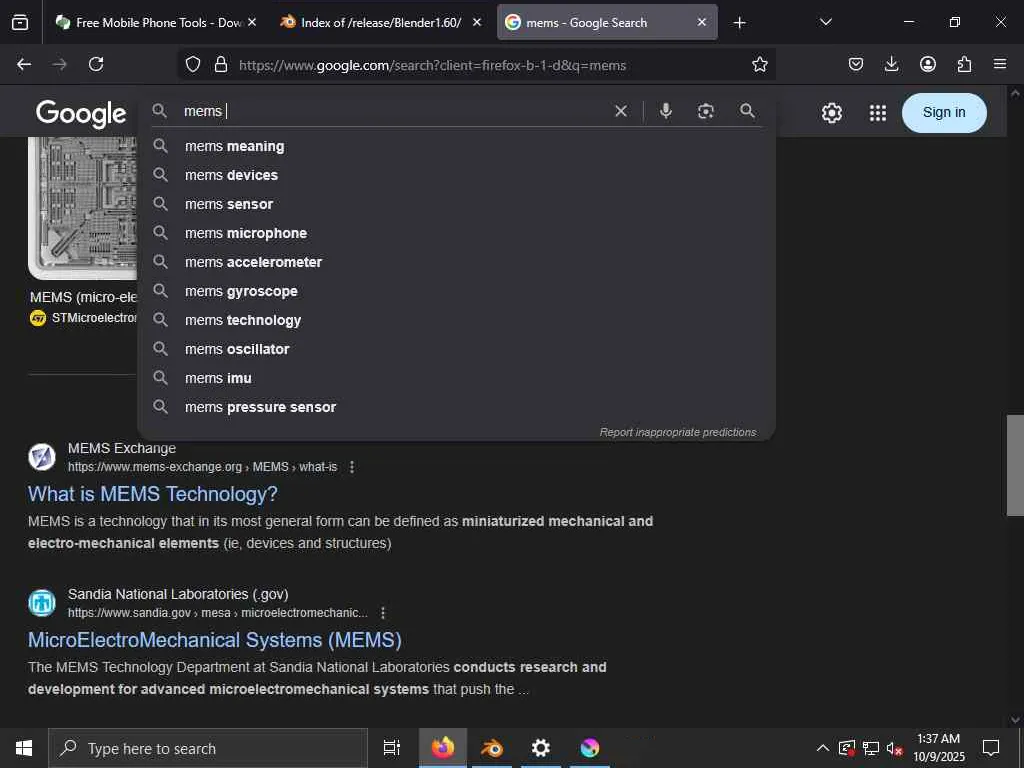Reload the current Google page
Image resolution: width=1024 pixels, height=768 pixels.
tap(96, 64)
